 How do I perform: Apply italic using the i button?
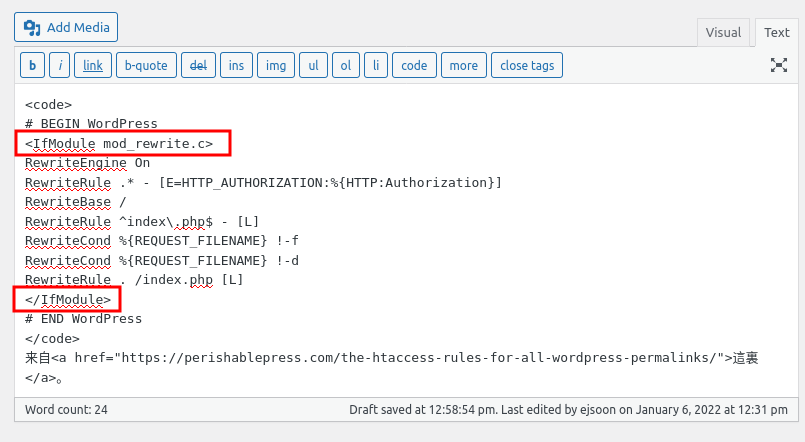coord(61,66)
